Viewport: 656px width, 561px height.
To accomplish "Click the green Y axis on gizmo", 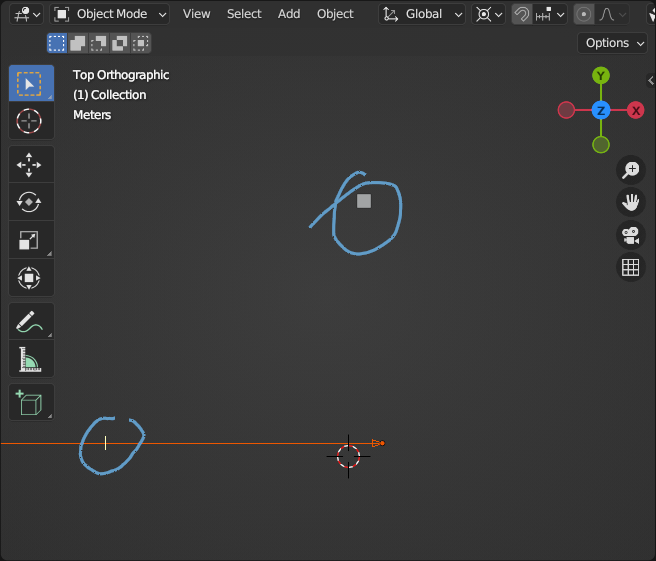I will point(601,76).
